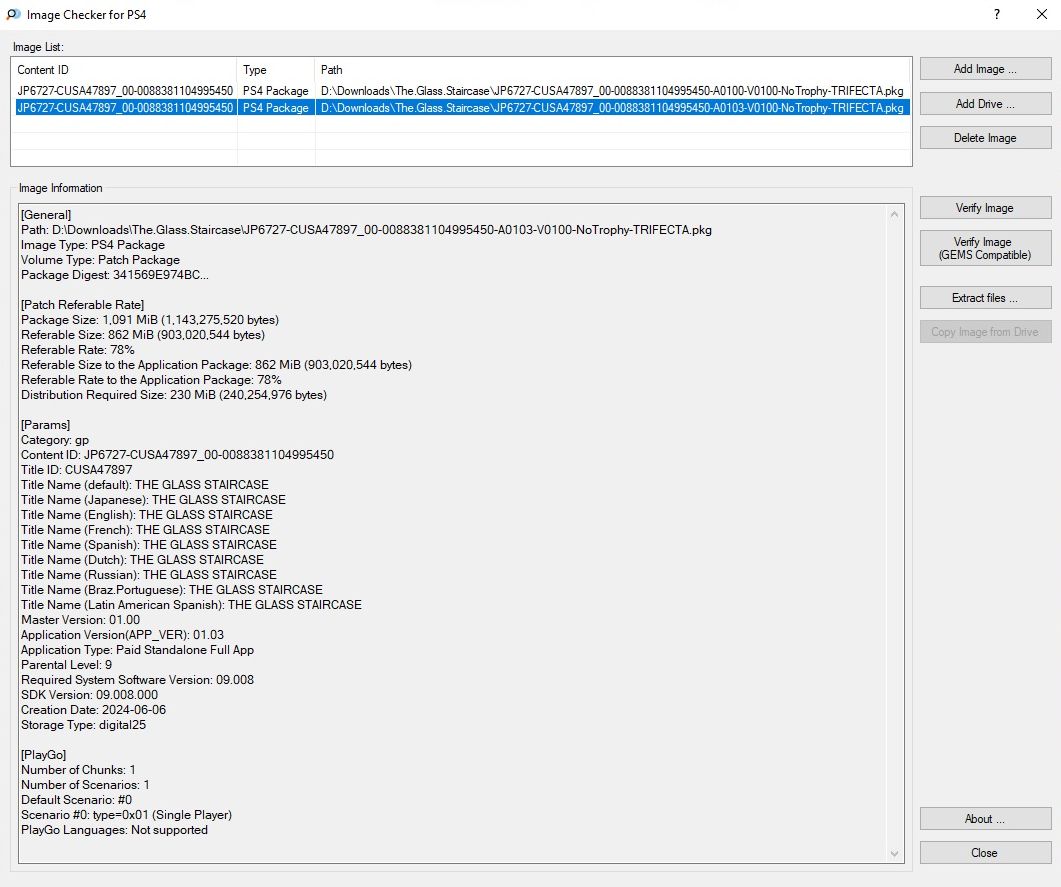Click Title Name (Russian) line
1061x887 pixels.
(x=149, y=575)
